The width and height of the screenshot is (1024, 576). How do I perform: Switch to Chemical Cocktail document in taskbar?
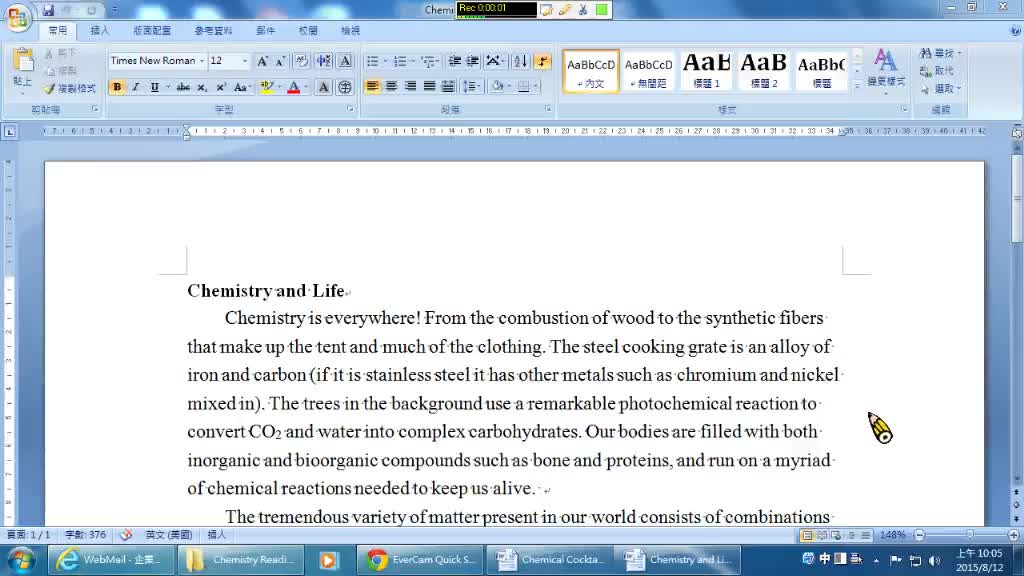(552, 560)
